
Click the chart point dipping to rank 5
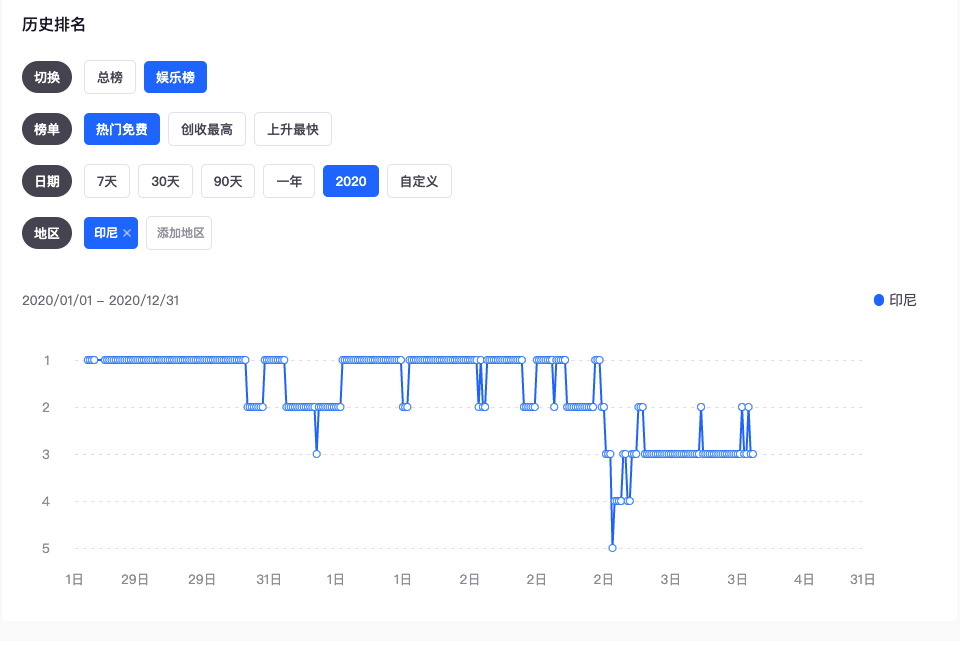612,547
